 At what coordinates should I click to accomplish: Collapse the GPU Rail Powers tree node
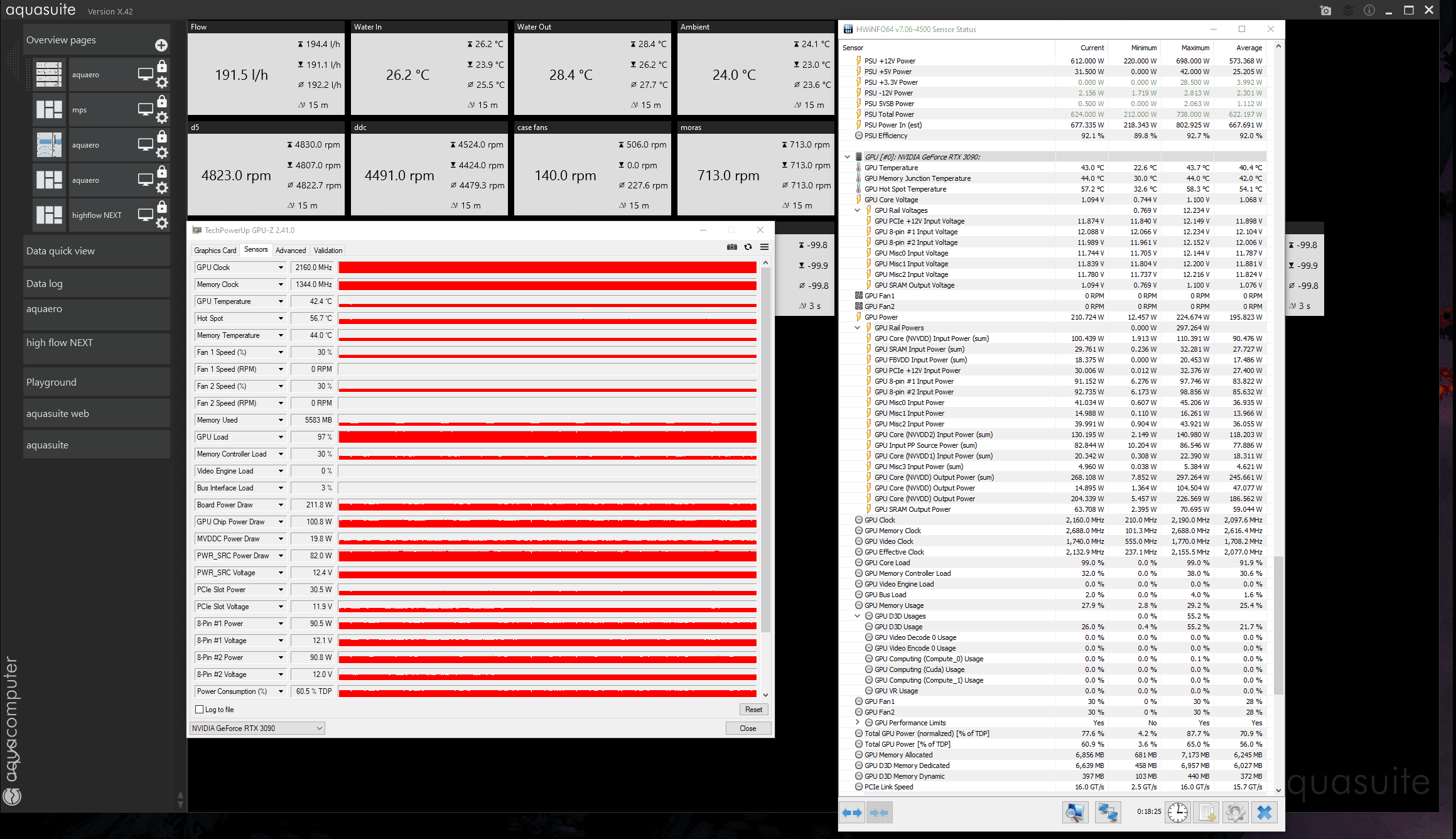tap(857, 328)
